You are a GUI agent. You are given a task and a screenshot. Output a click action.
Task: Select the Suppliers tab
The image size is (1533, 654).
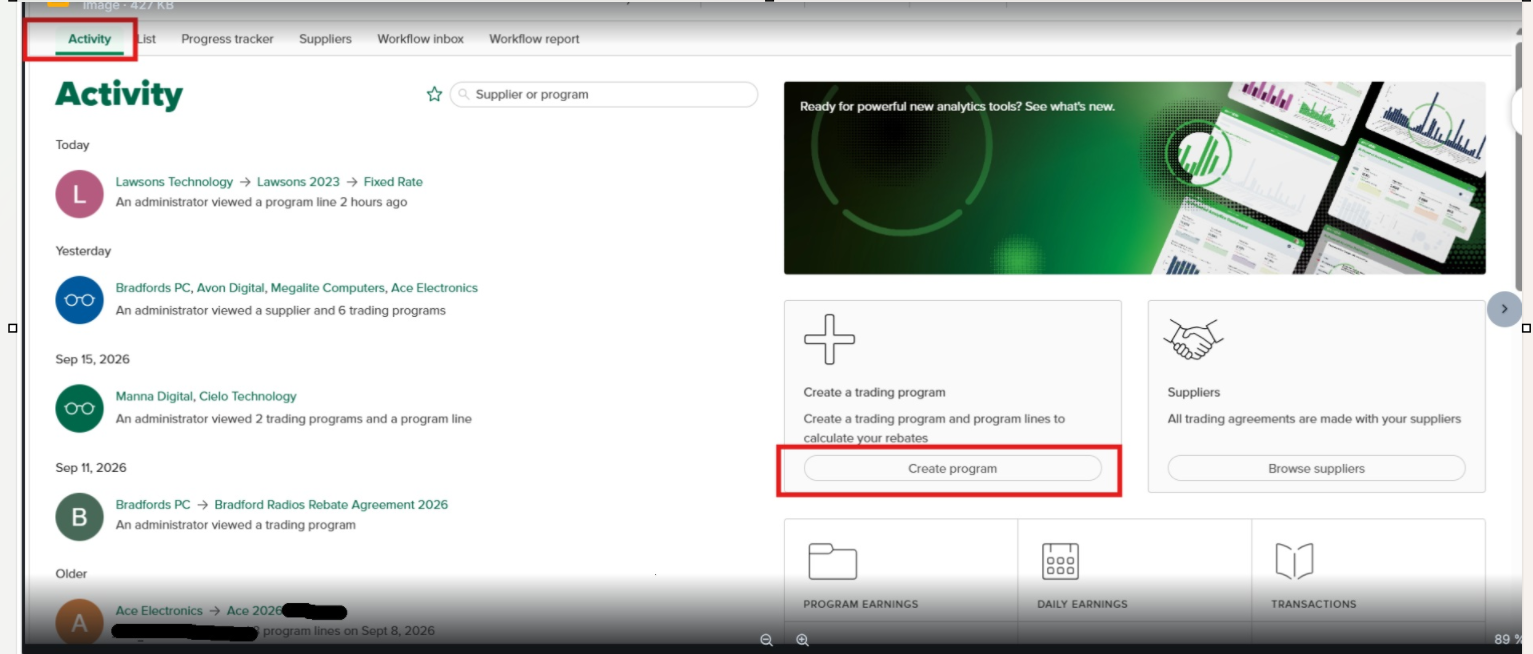[x=325, y=39]
